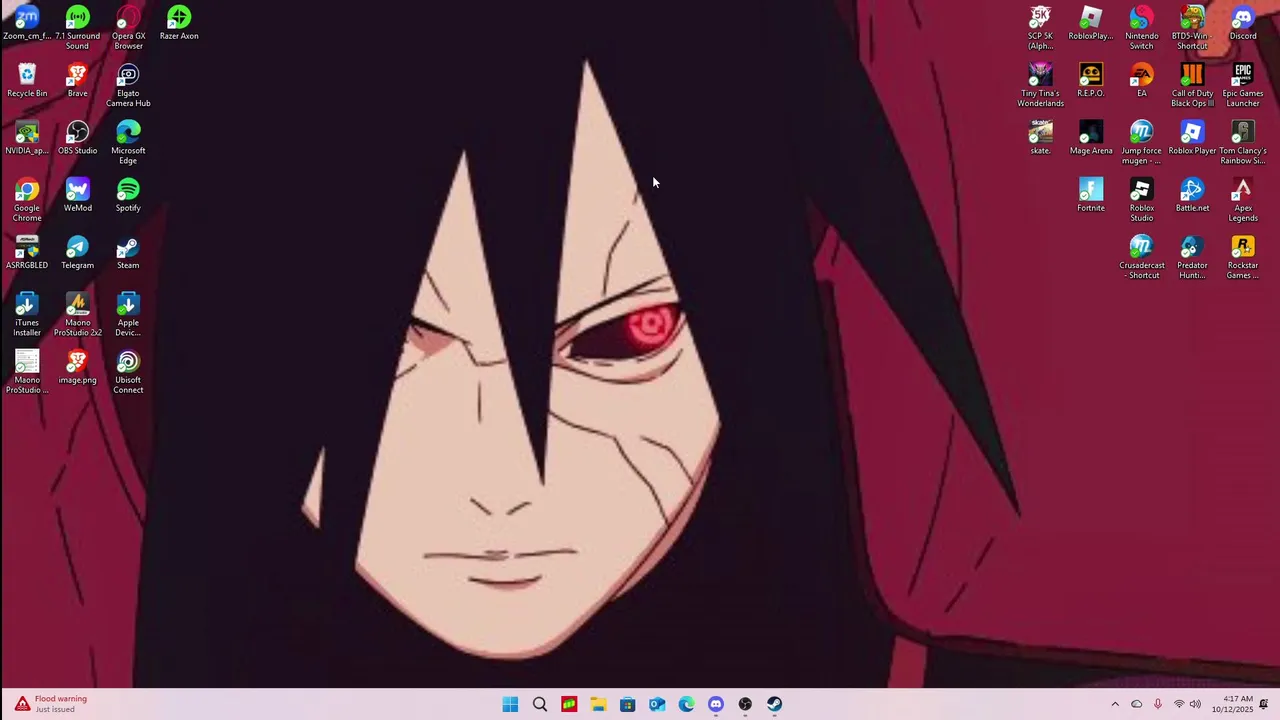
Task: Select the Telegram desktop icon
Action: [x=77, y=253]
